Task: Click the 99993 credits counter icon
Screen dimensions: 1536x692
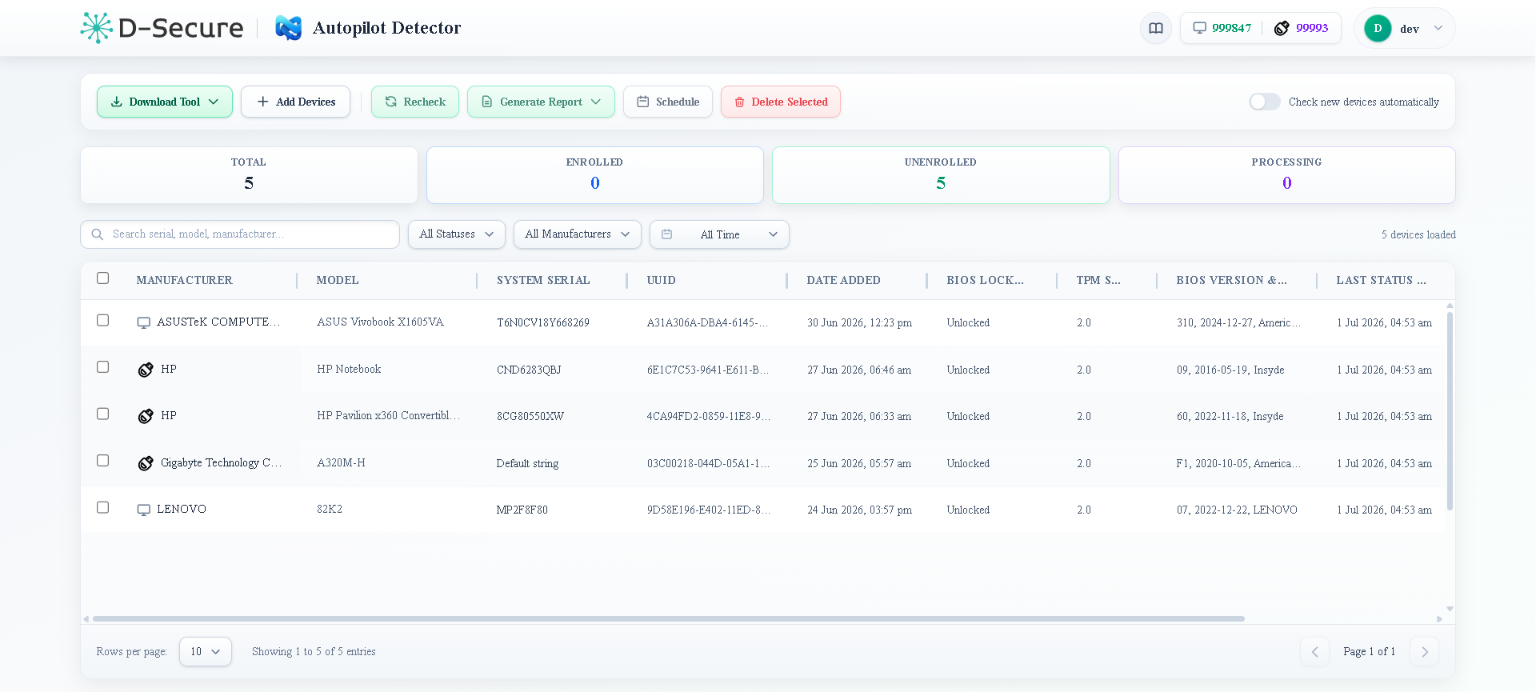Action: pos(1282,28)
